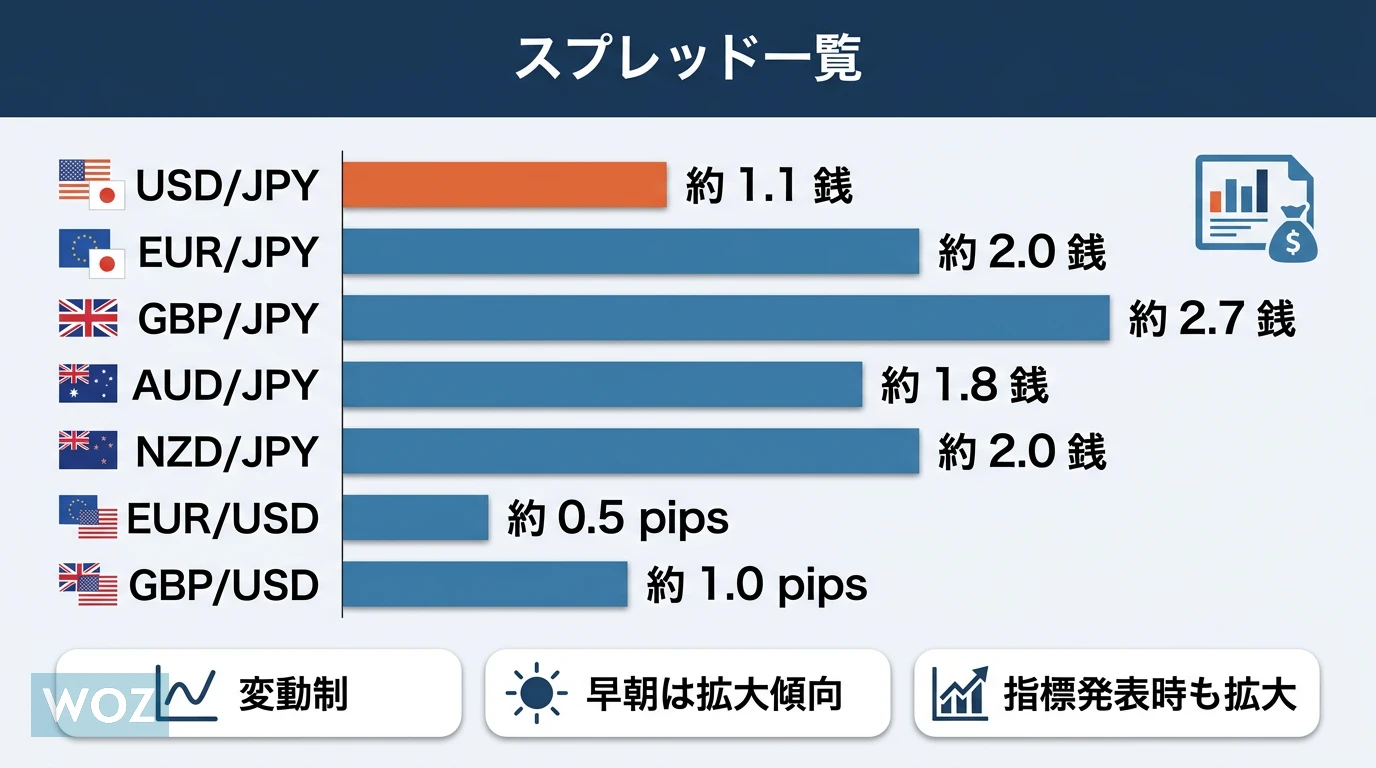Screen dimensions: 1376x768
Task: Click the report and money bag icon
Action: 1255,209
